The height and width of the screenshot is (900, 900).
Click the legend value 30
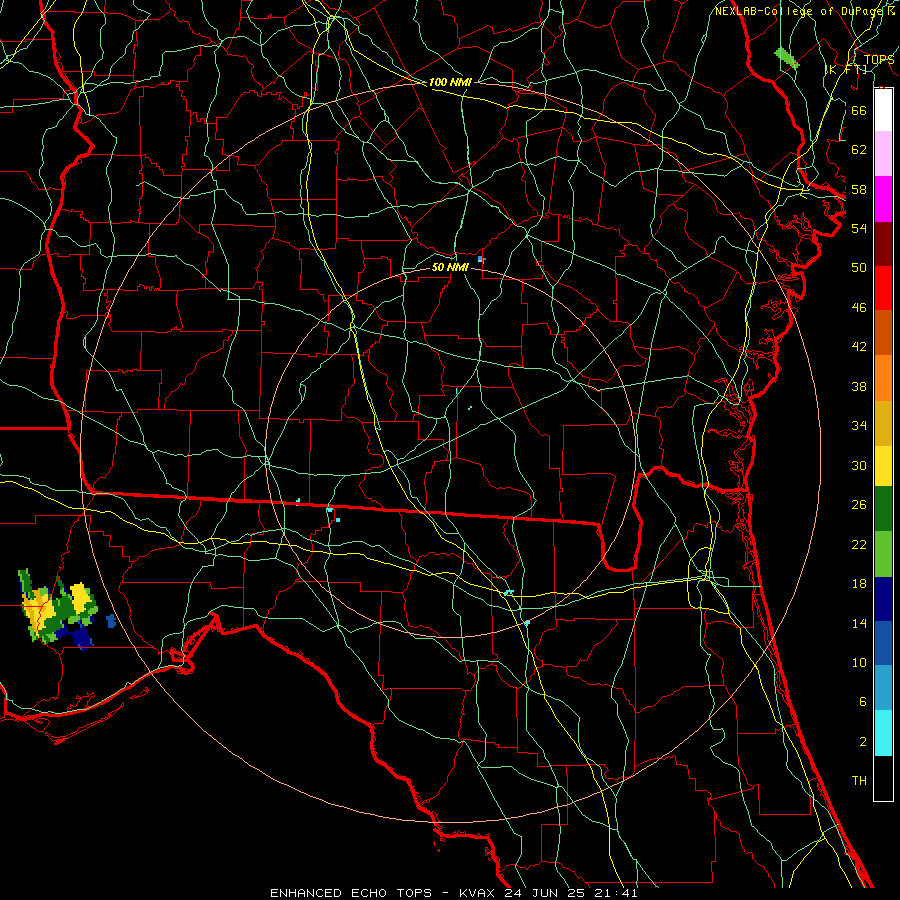[859, 465]
